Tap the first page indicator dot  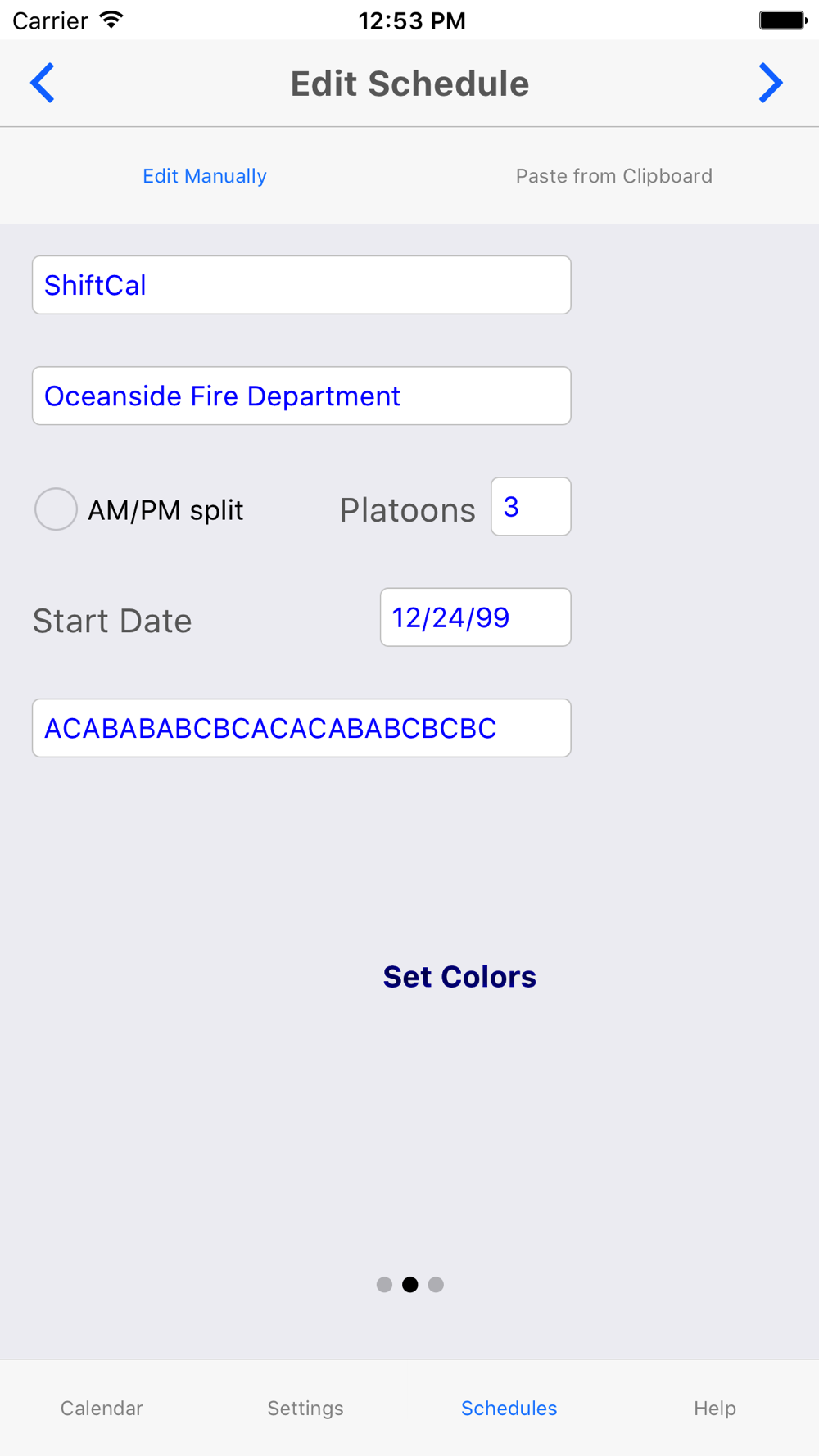384,1284
